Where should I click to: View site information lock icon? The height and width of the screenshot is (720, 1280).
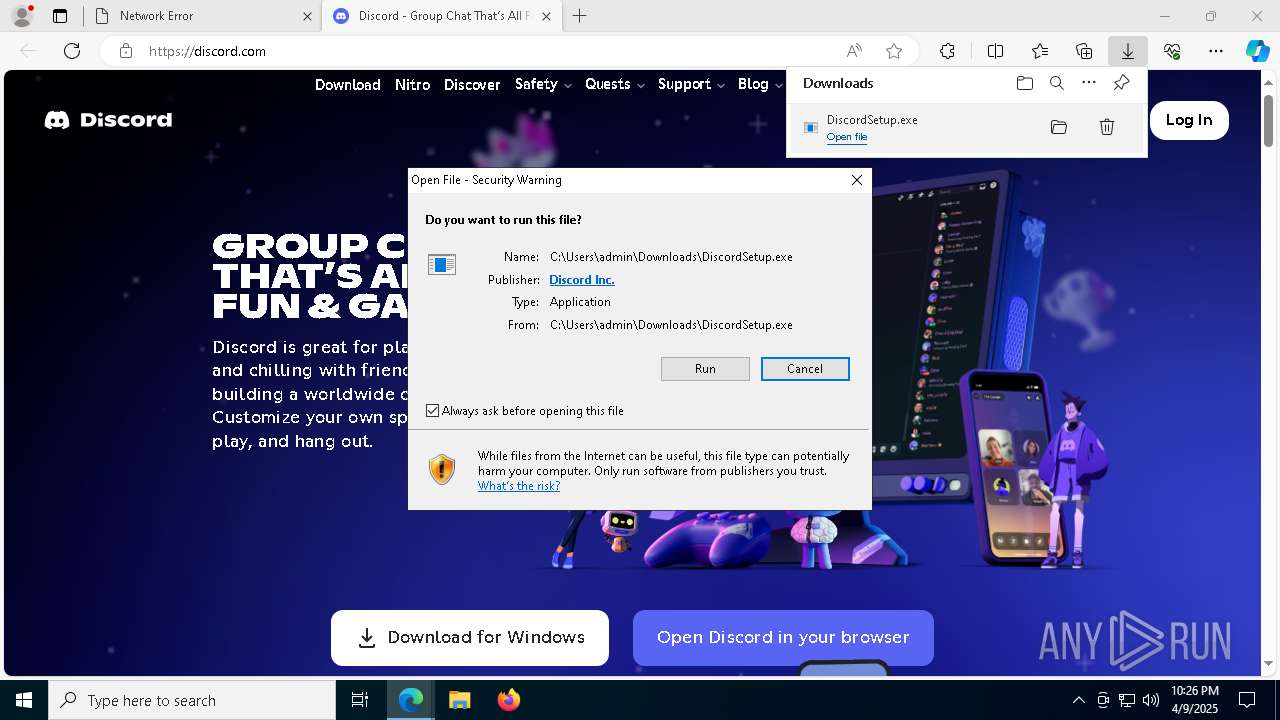(x=126, y=51)
